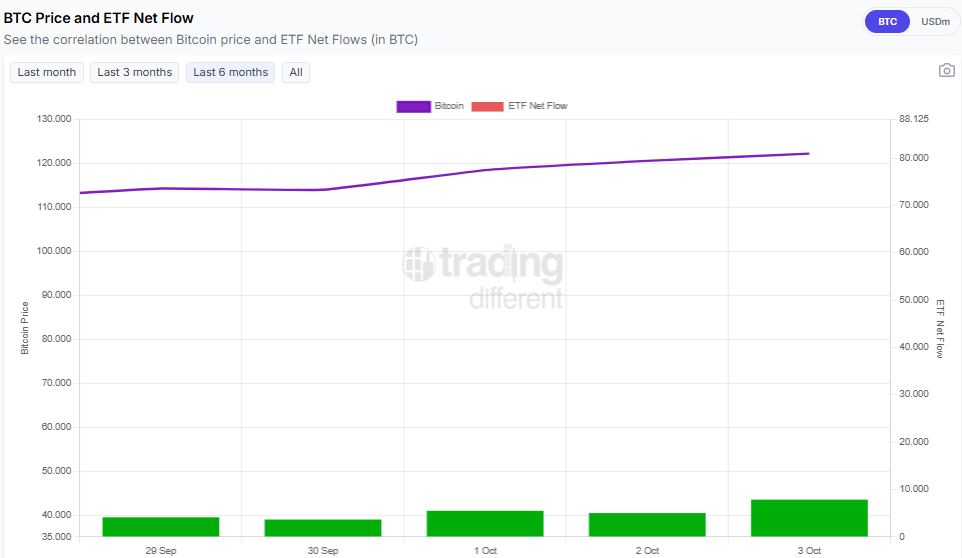This screenshot has width=962, height=558.
Task: Switch units to USDm
Action: [935, 21]
